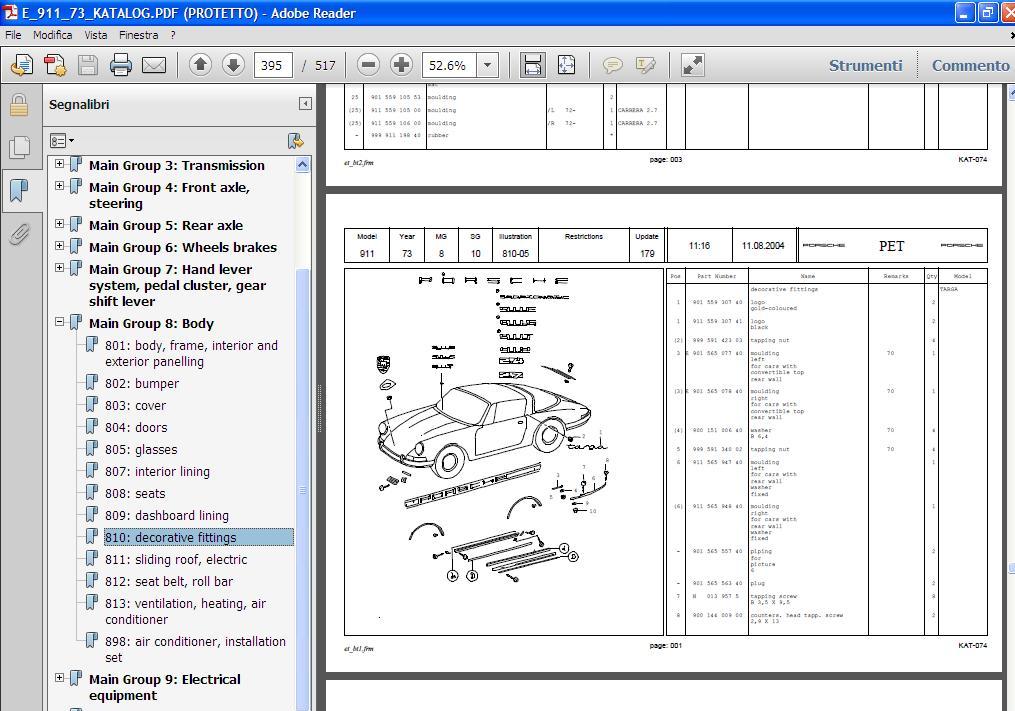Zoom in with the plus button
The image size is (1015, 711).
[402, 65]
